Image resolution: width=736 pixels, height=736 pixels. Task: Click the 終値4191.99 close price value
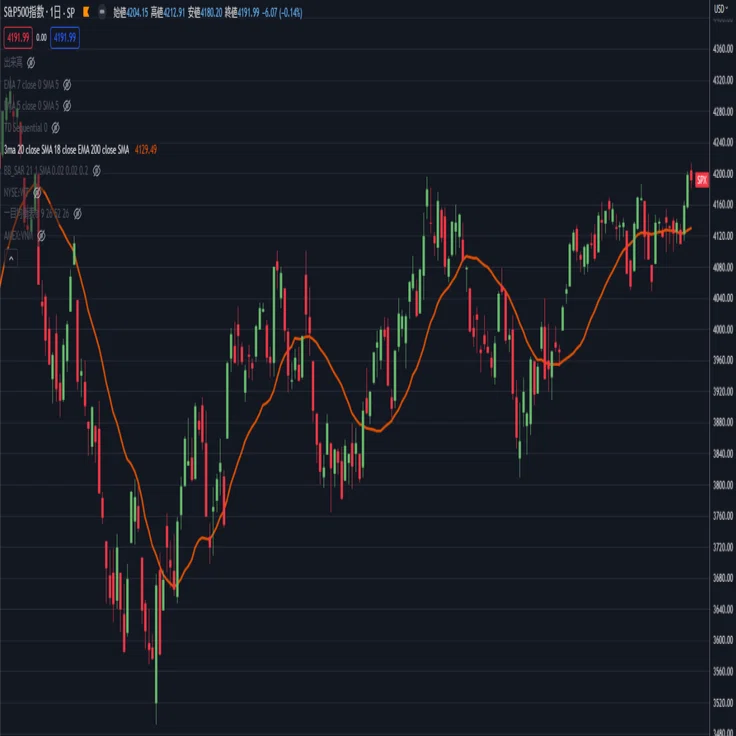click(242, 13)
